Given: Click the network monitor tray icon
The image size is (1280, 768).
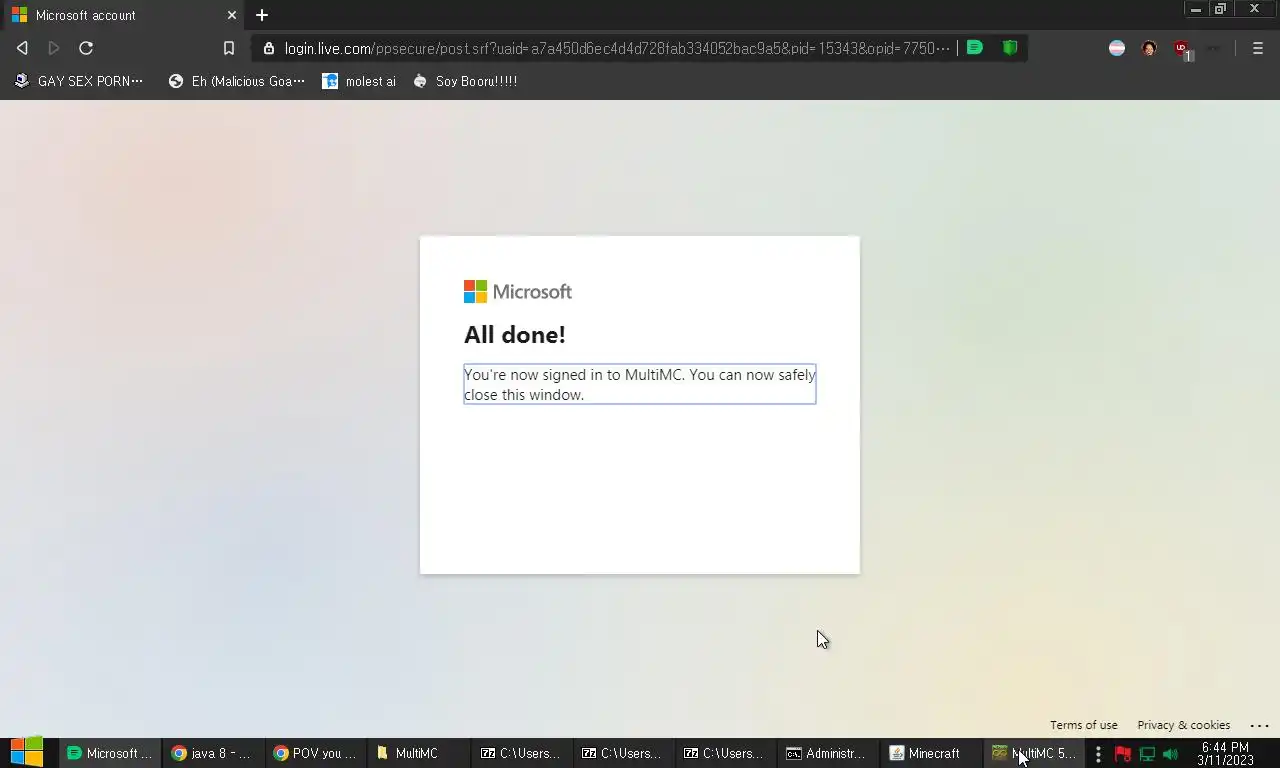Looking at the screenshot, I should pos(1147,754).
